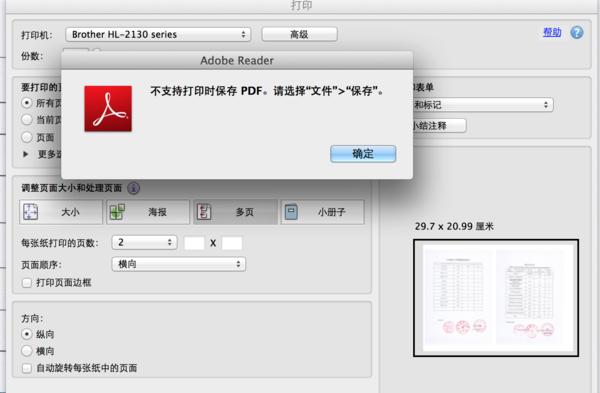
Task: Click the 多页 pages icon
Action: (204, 212)
